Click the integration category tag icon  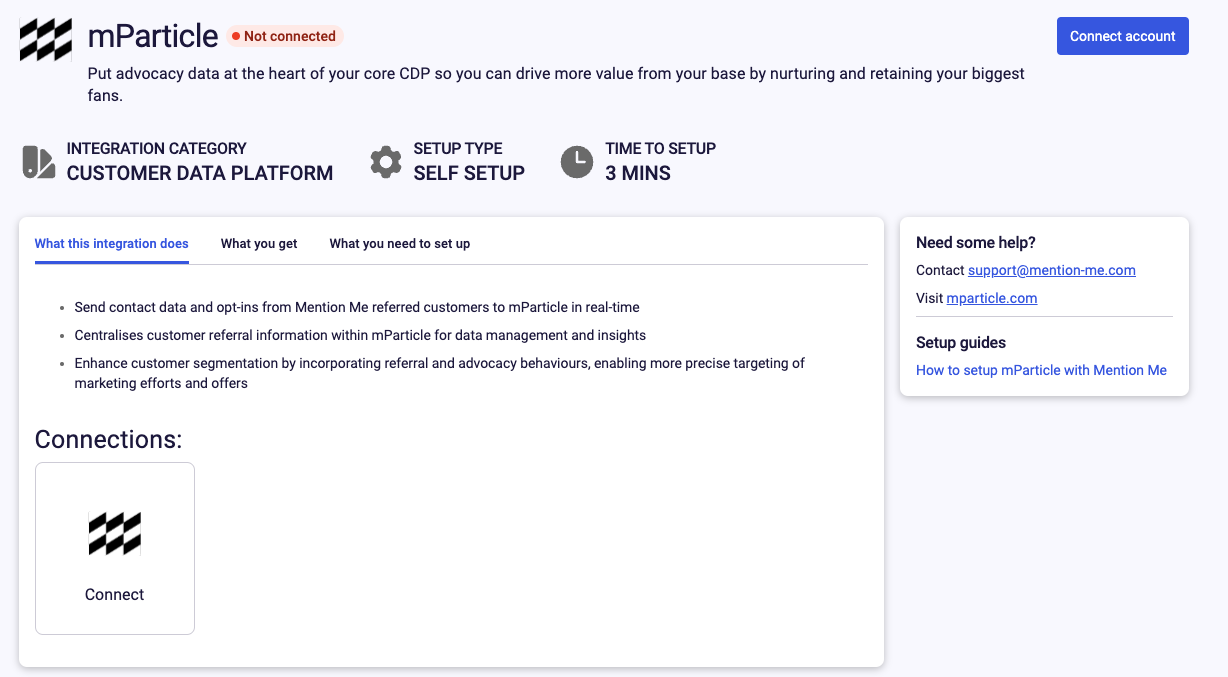click(x=39, y=162)
